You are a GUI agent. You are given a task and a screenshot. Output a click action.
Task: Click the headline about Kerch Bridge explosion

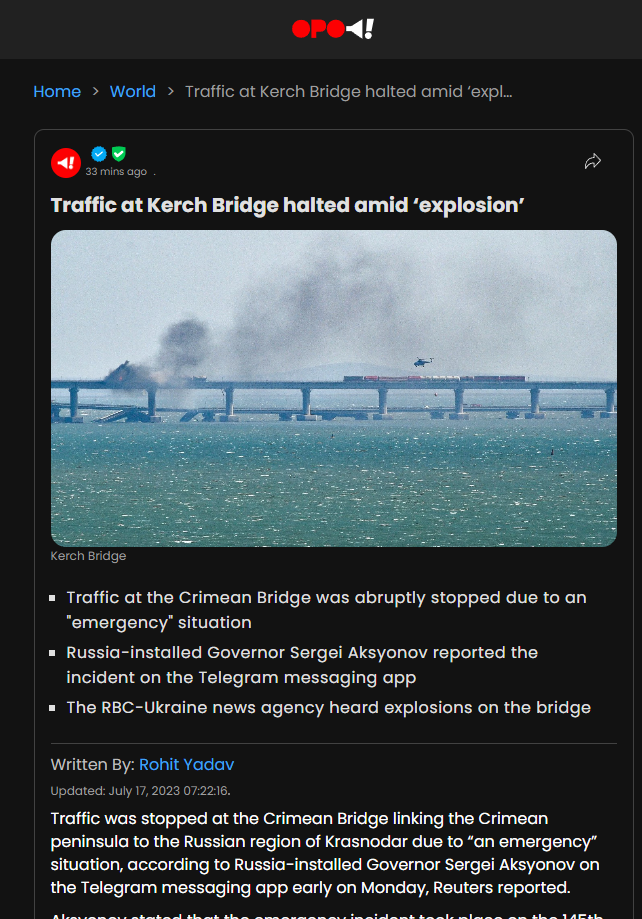pyautogui.click(x=287, y=205)
